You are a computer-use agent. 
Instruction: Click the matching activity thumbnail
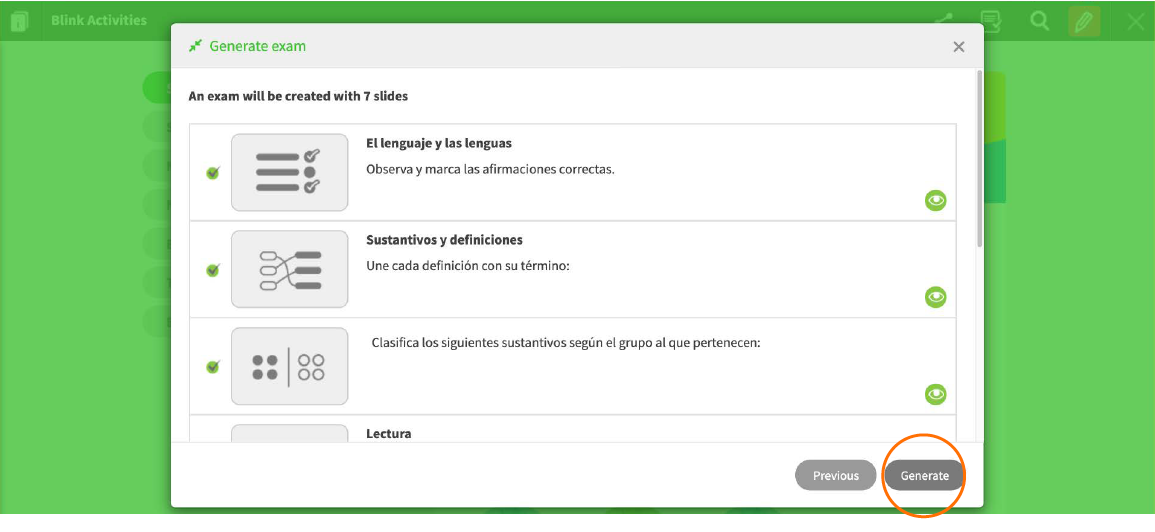click(289, 269)
